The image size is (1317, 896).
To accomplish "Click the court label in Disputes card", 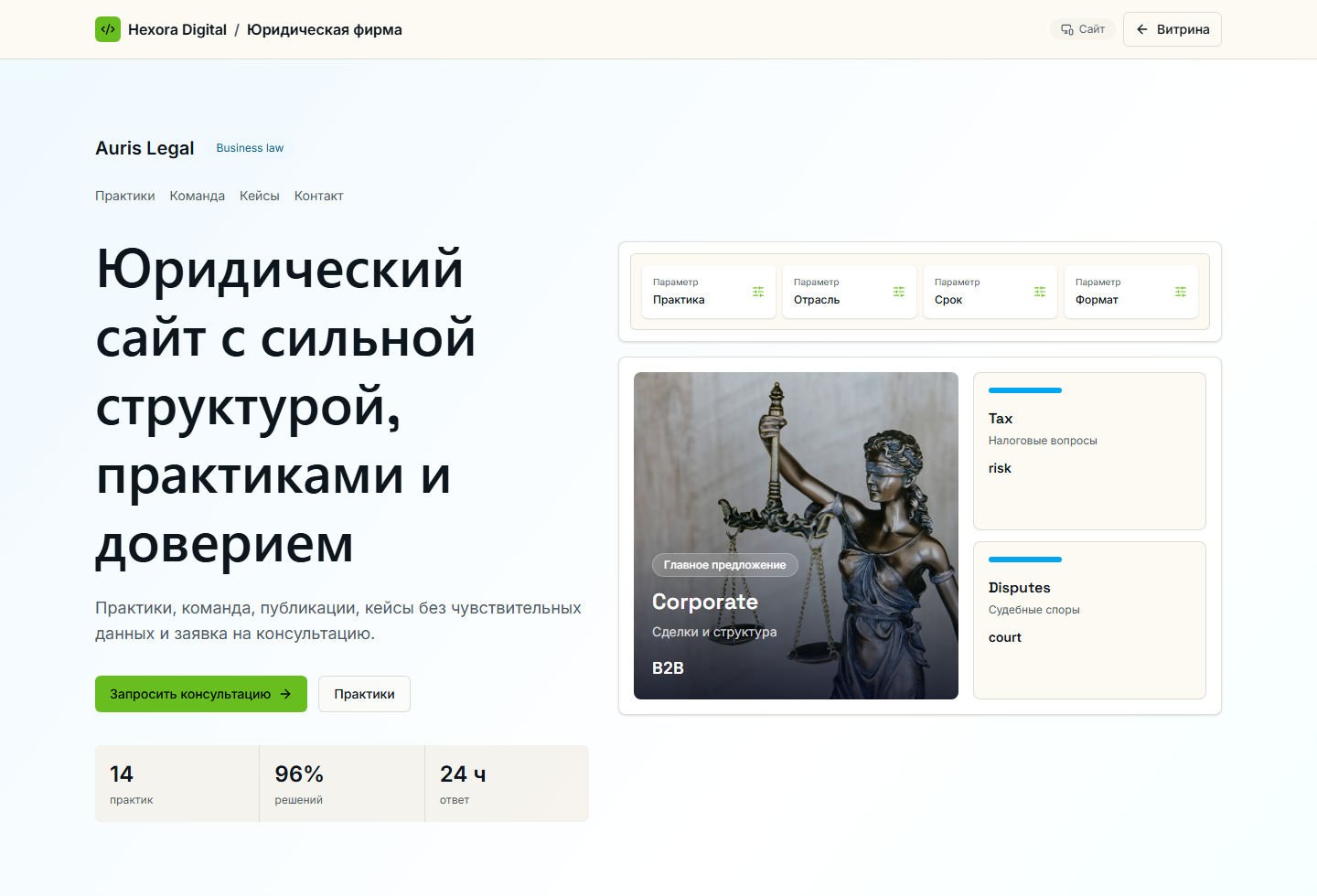I will [1005, 637].
